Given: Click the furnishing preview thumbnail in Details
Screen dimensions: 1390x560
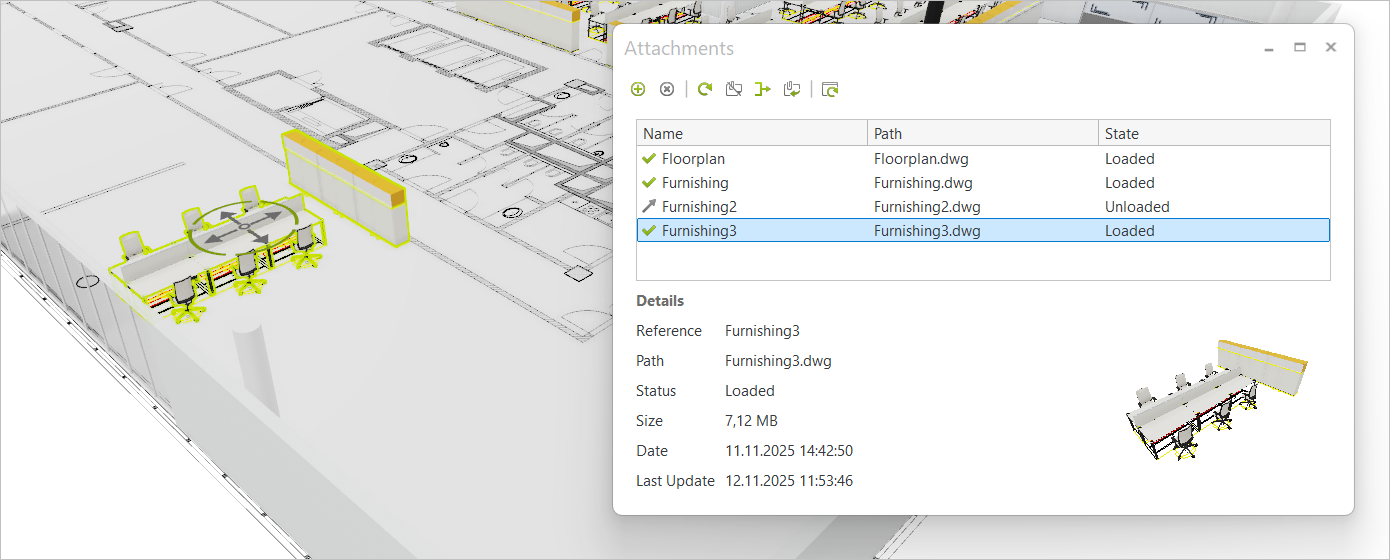Looking at the screenshot, I should [1217, 399].
